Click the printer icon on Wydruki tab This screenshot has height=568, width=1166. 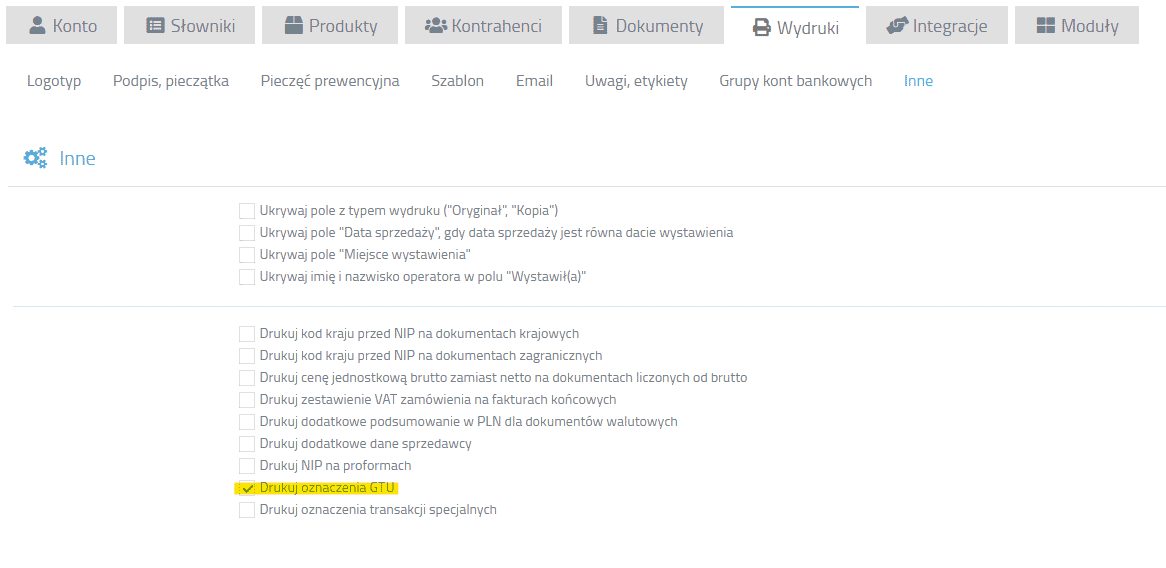[761, 28]
